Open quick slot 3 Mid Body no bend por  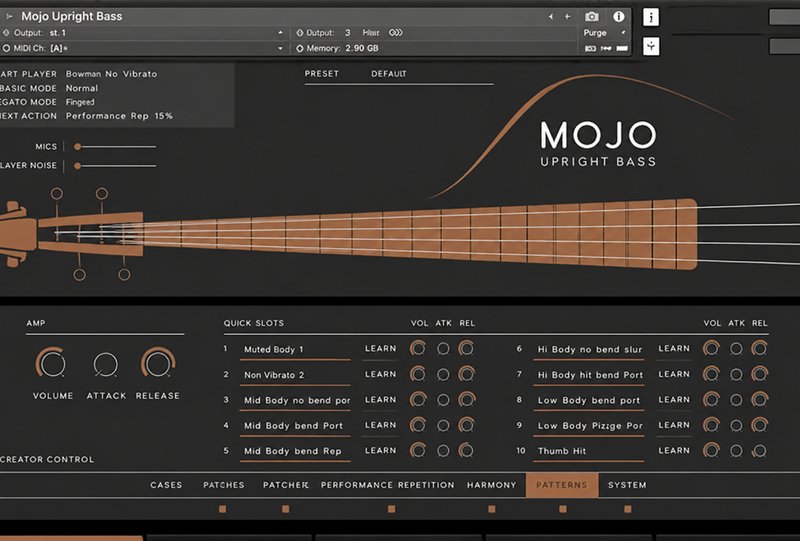pos(296,401)
